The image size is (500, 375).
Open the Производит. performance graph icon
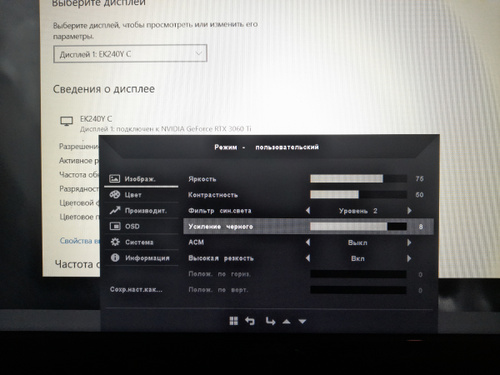tap(115, 210)
